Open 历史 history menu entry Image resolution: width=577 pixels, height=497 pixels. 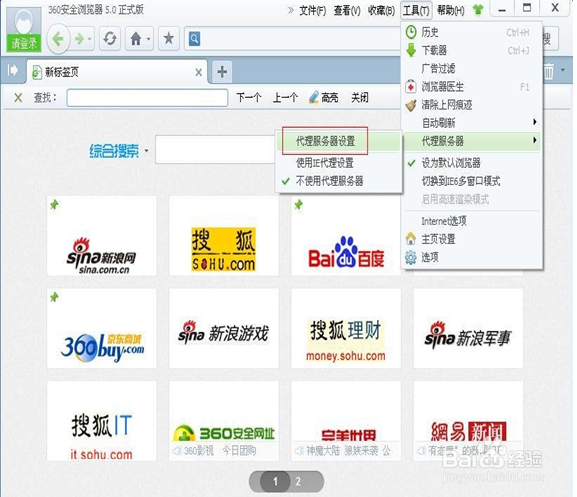pos(472,32)
